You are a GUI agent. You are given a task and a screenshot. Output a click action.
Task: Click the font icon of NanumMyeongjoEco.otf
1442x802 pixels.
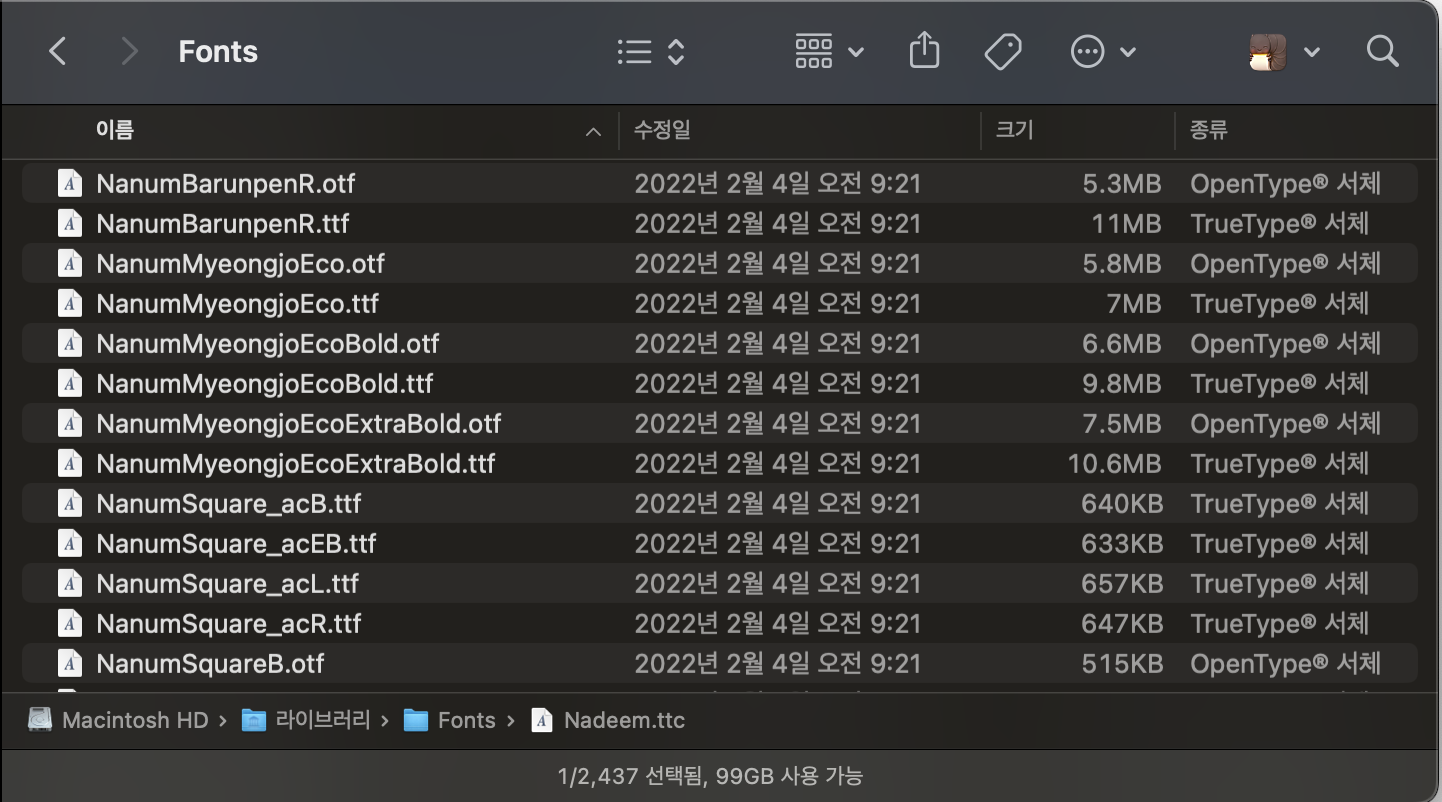(69, 264)
